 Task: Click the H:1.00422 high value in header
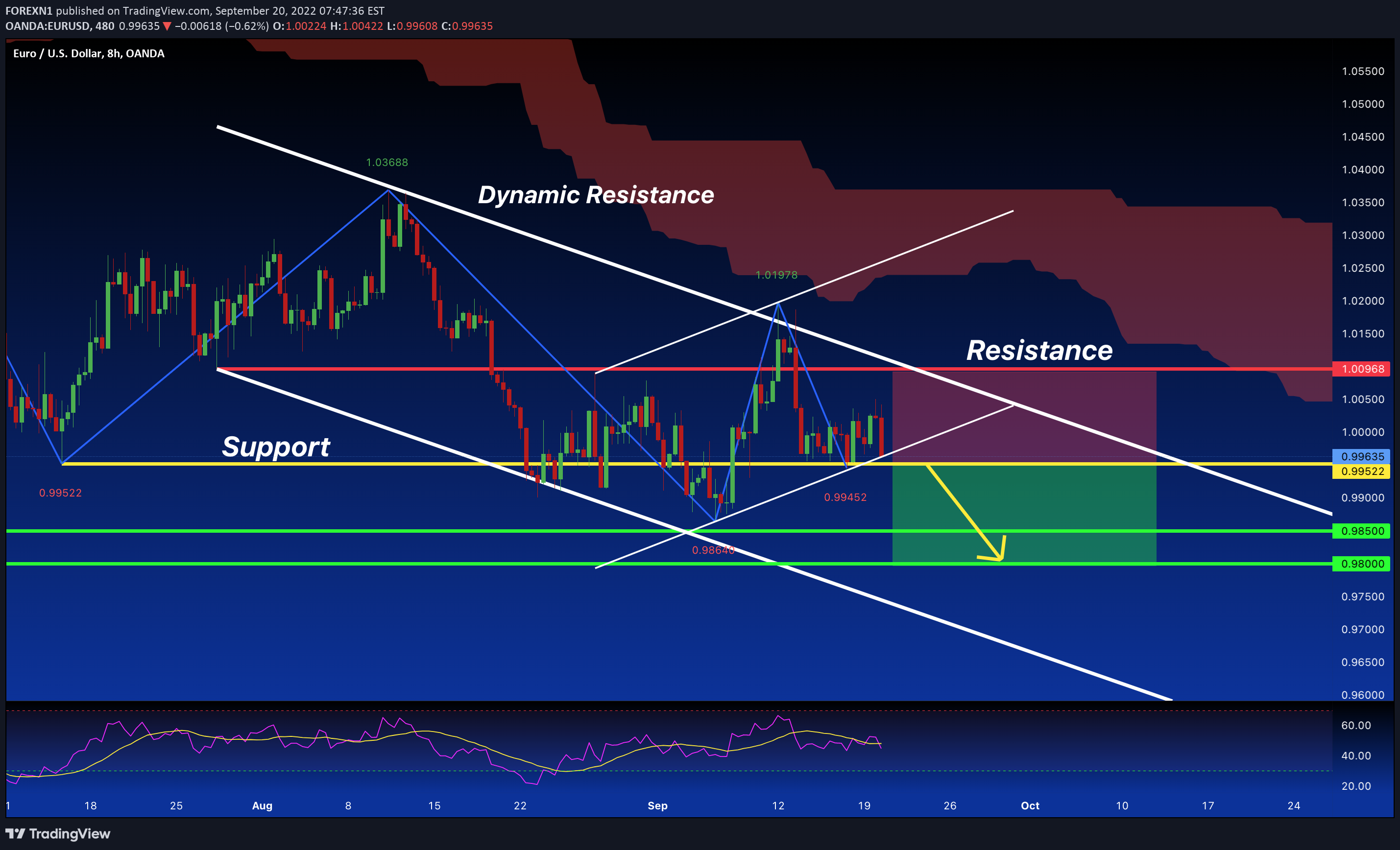click(x=356, y=26)
